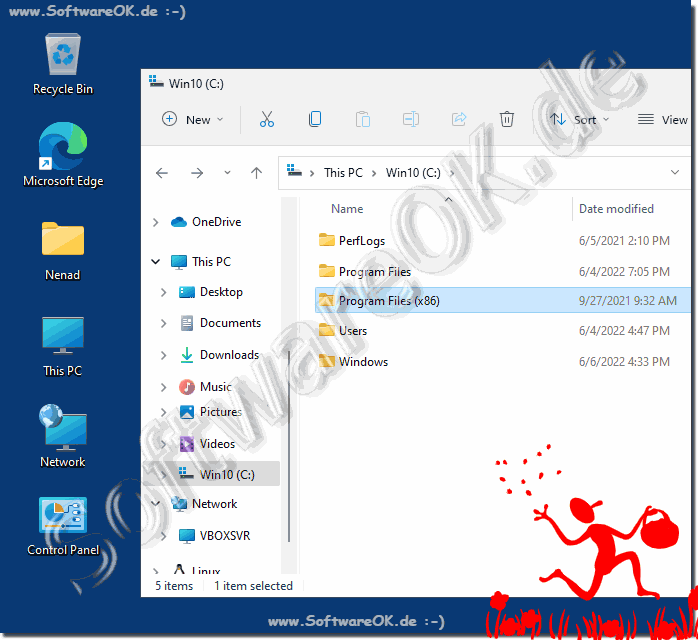Go forward with the right arrow
The height and width of the screenshot is (640, 698).
point(197,173)
